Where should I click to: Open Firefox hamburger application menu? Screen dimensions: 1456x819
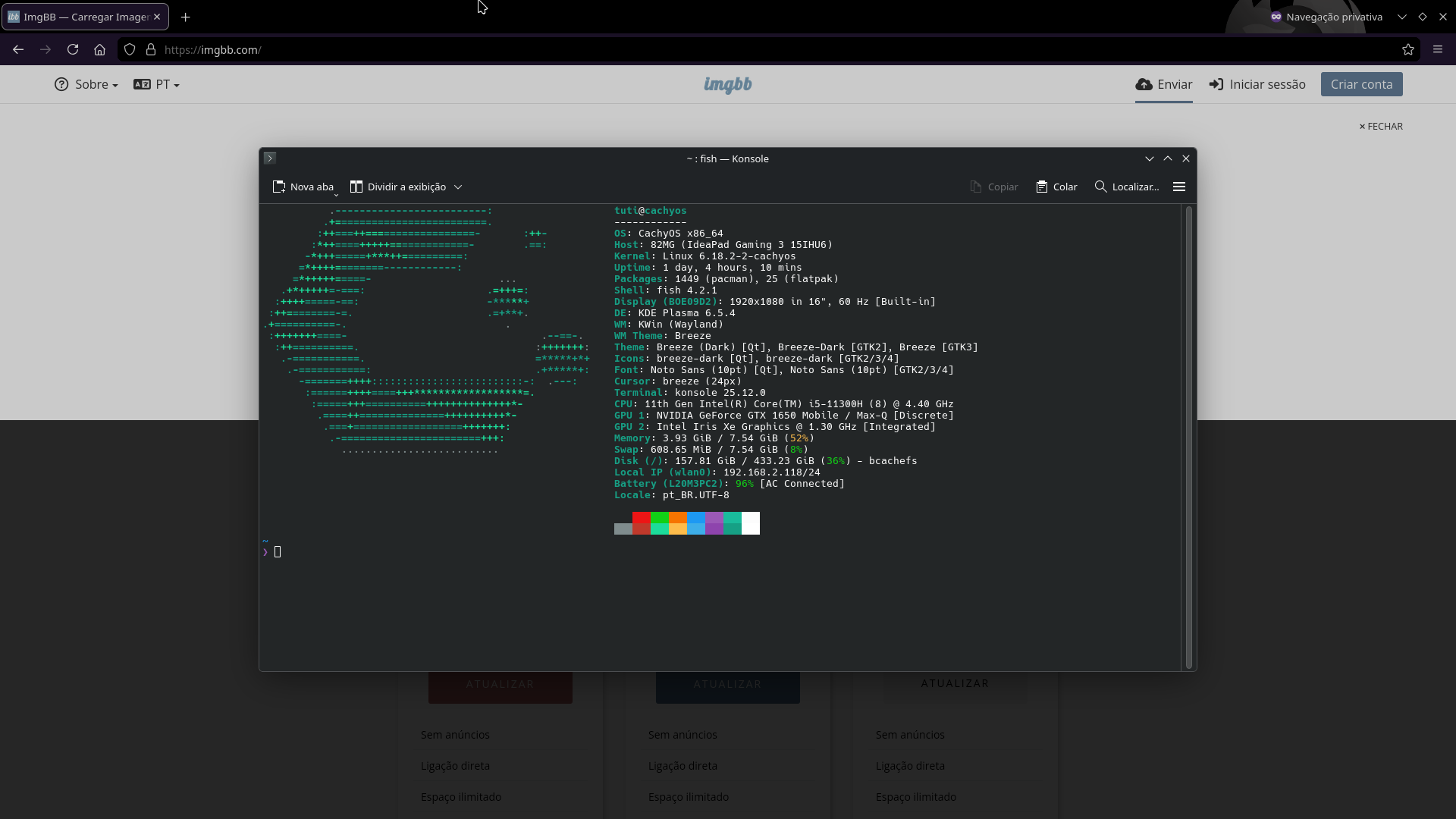click(1438, 49)
